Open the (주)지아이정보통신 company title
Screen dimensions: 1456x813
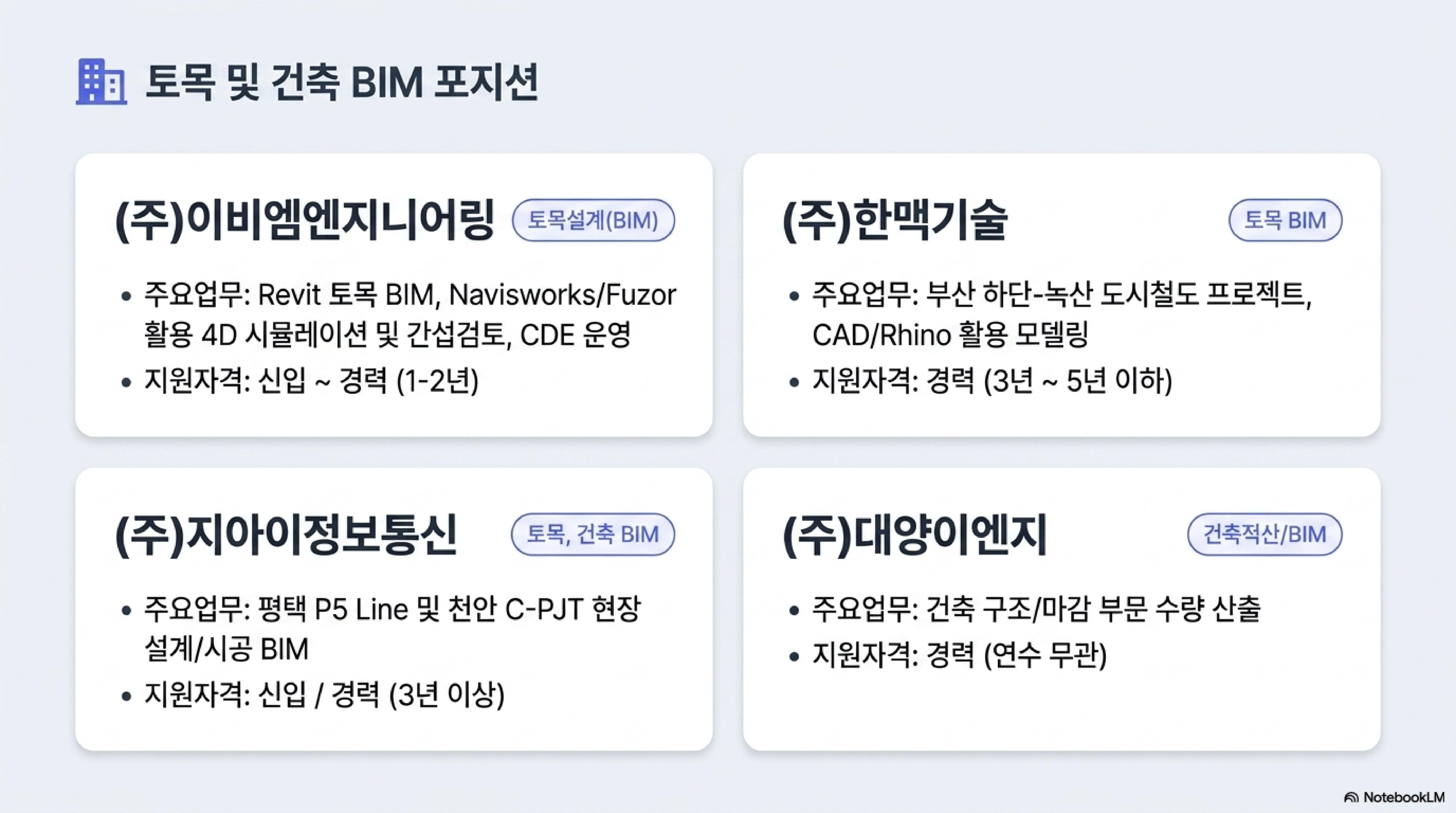coord(286,534)
